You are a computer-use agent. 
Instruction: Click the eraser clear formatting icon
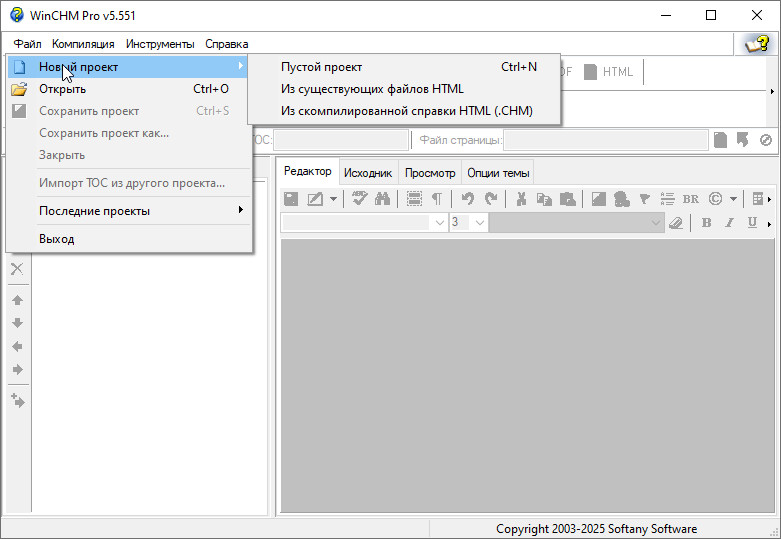point(676,223)
